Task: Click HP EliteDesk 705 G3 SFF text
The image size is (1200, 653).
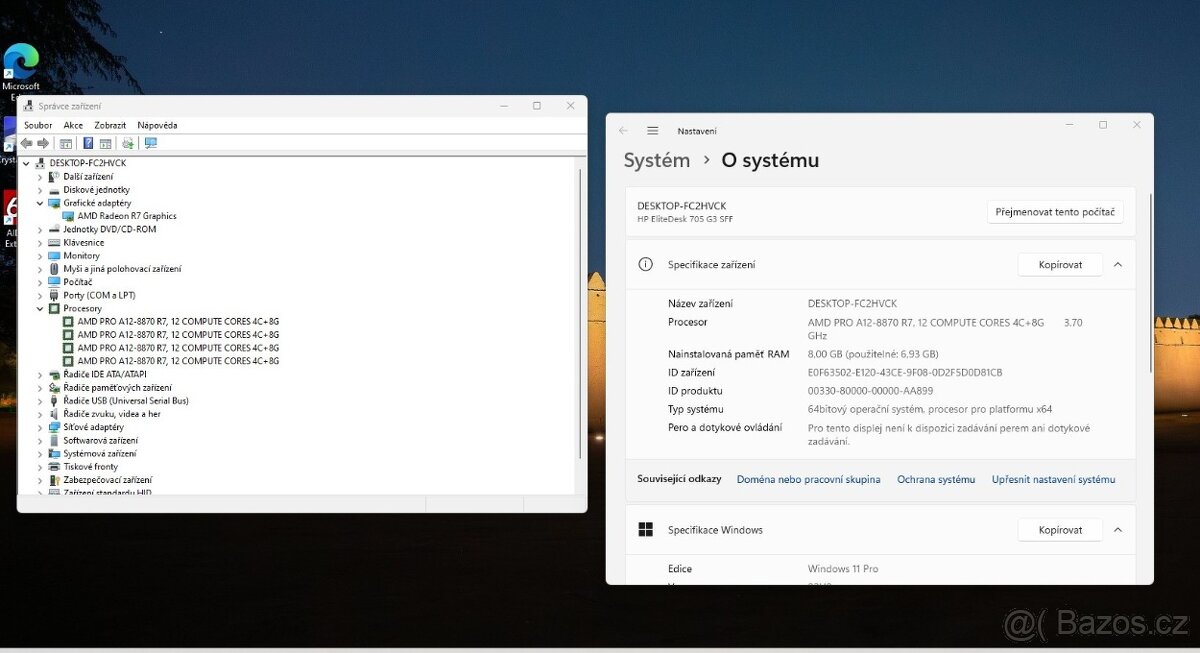Action: click(685, 219)
